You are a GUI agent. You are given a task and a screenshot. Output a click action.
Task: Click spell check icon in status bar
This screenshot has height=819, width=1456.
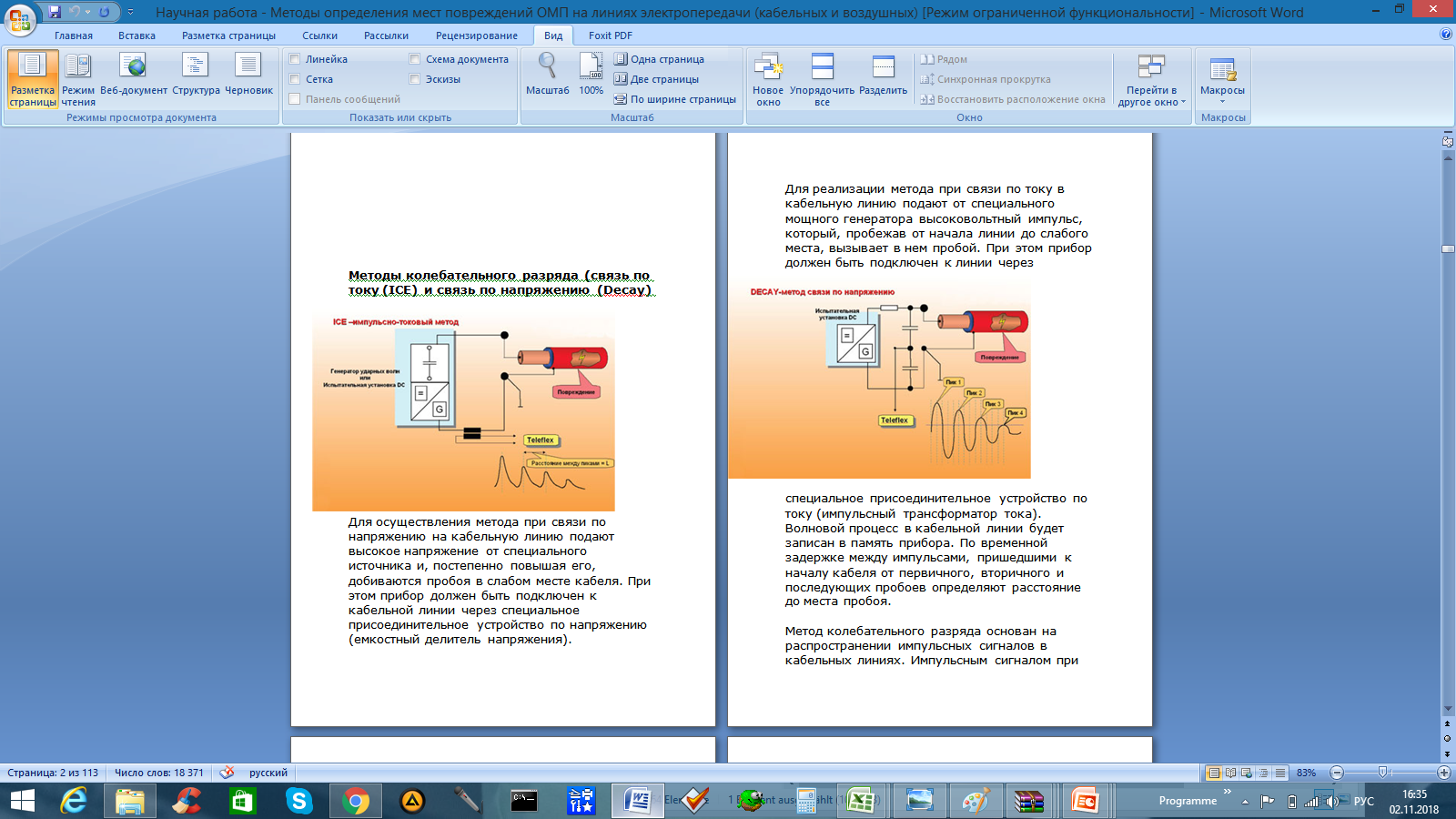click(x=227, y=773)
